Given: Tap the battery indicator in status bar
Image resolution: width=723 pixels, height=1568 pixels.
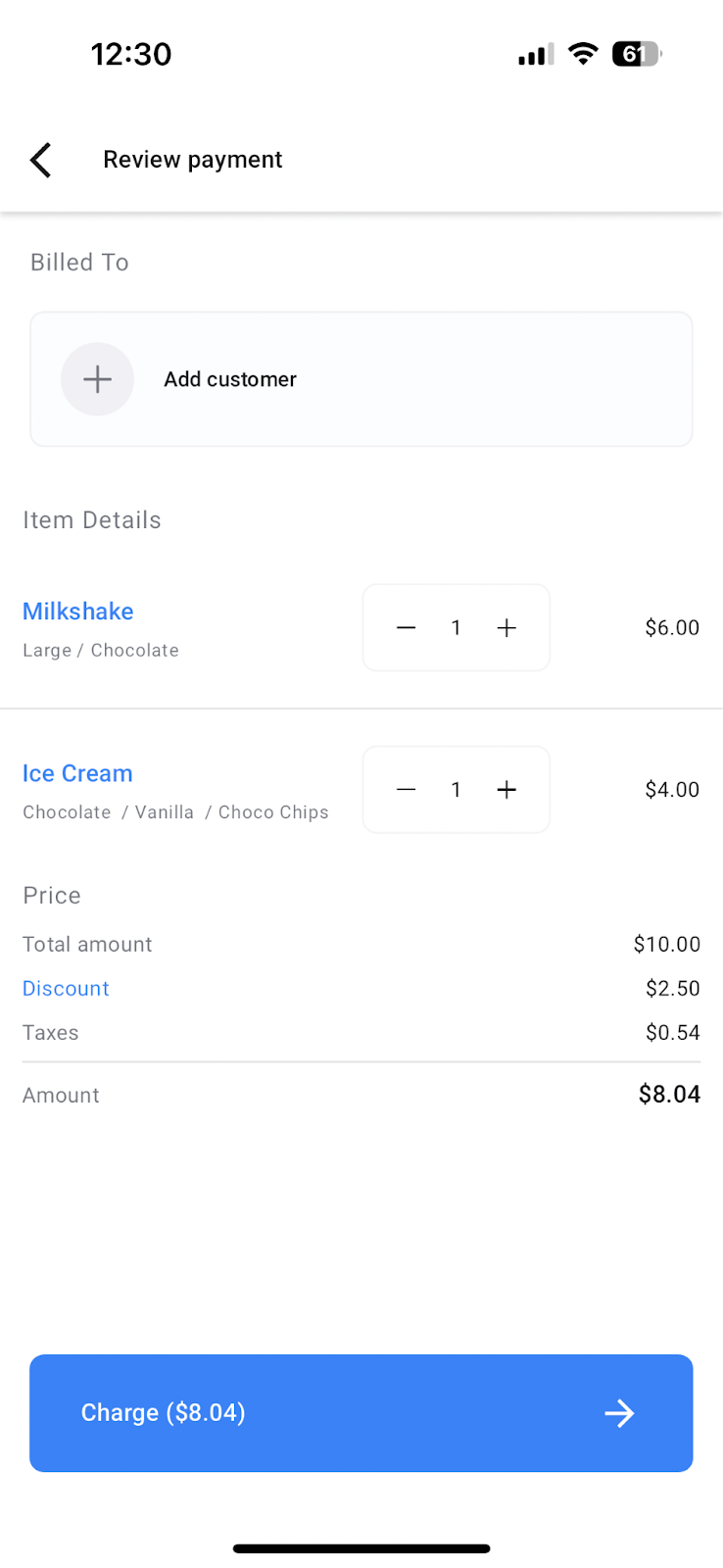Looking at the screenshot, I should coord(636,54).
